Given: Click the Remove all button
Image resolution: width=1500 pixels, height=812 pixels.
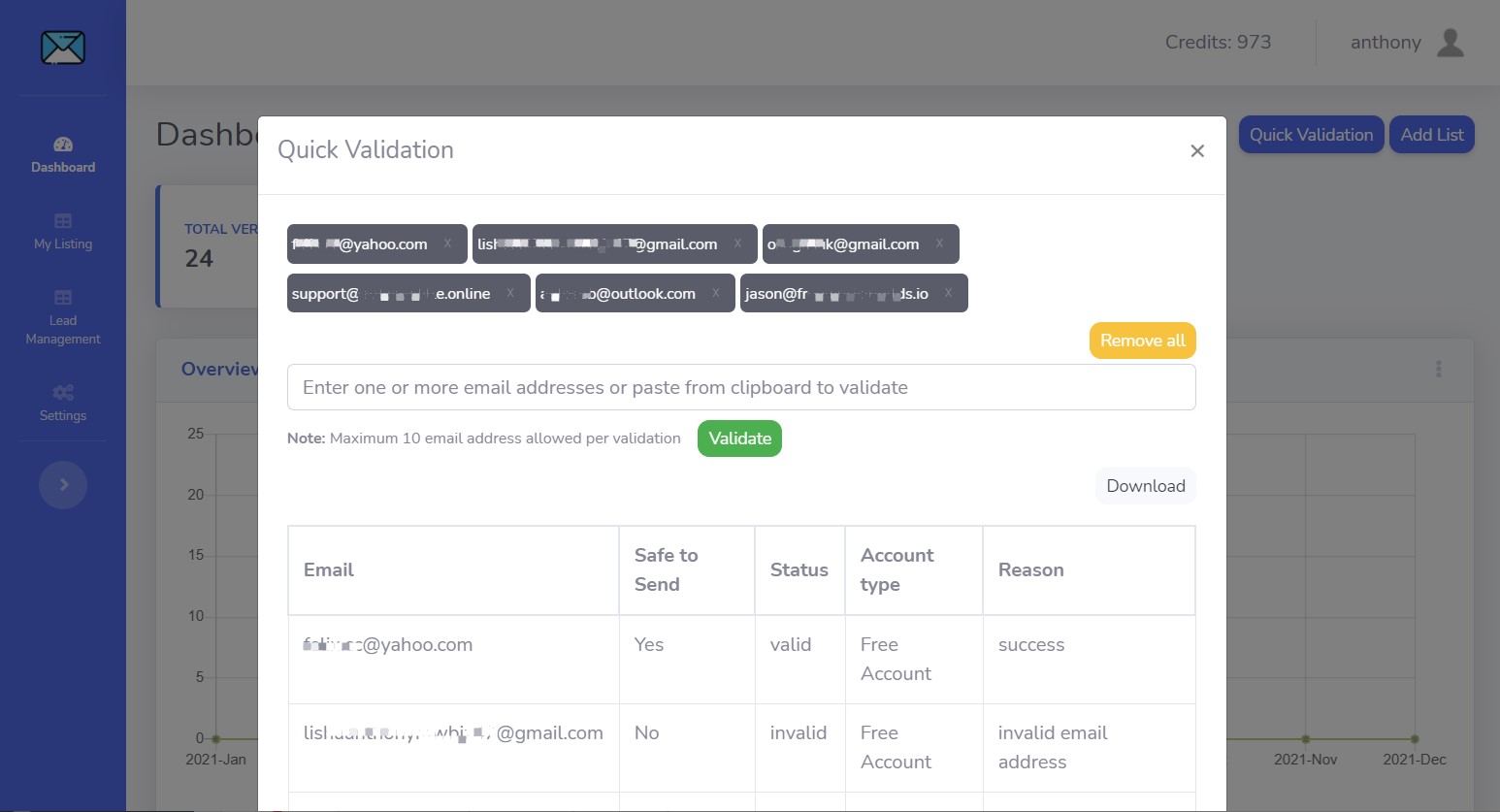Looking at the screenshot, I should [x=1142, y=340].
